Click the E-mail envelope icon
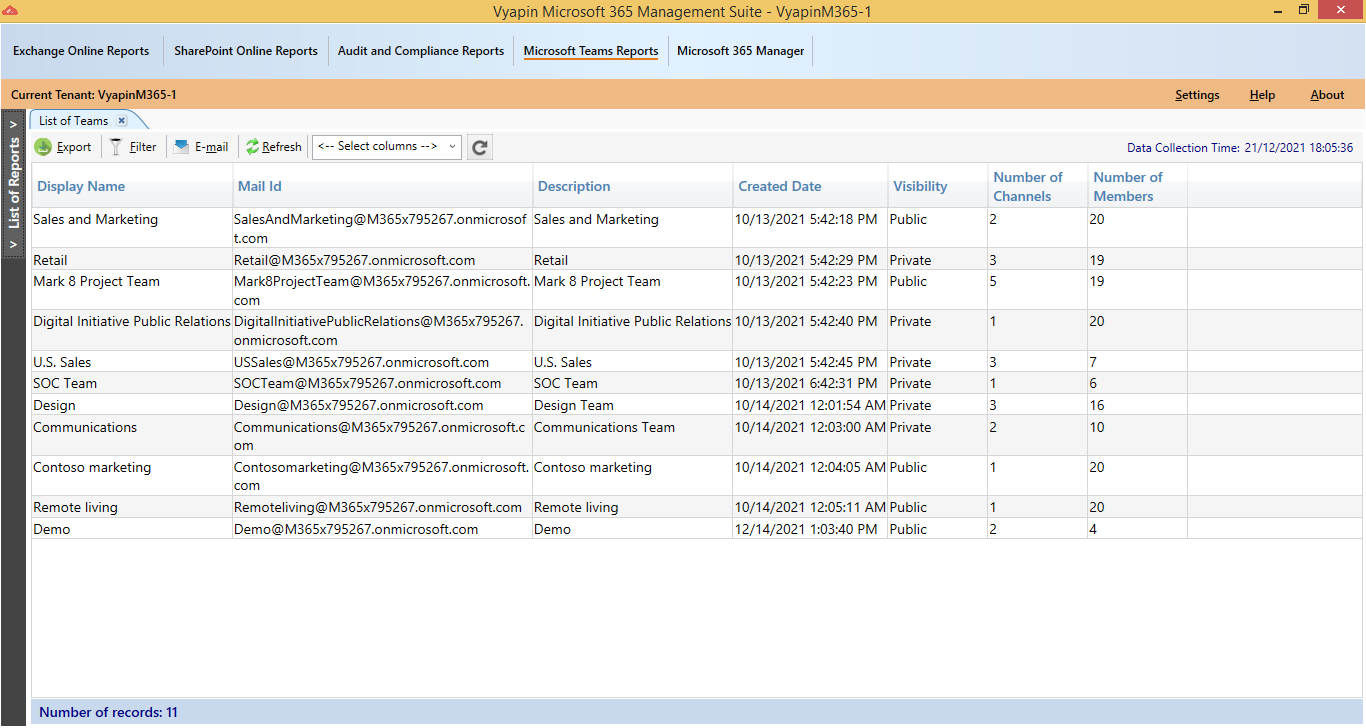This screenshot has width=1366, height=728. coord(181,147)
